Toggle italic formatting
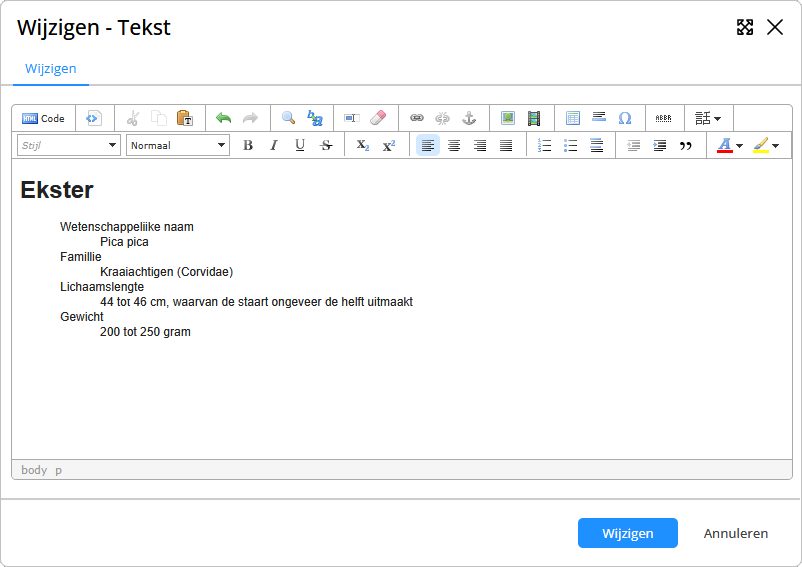The image size is (802, 567). point(274,146)
